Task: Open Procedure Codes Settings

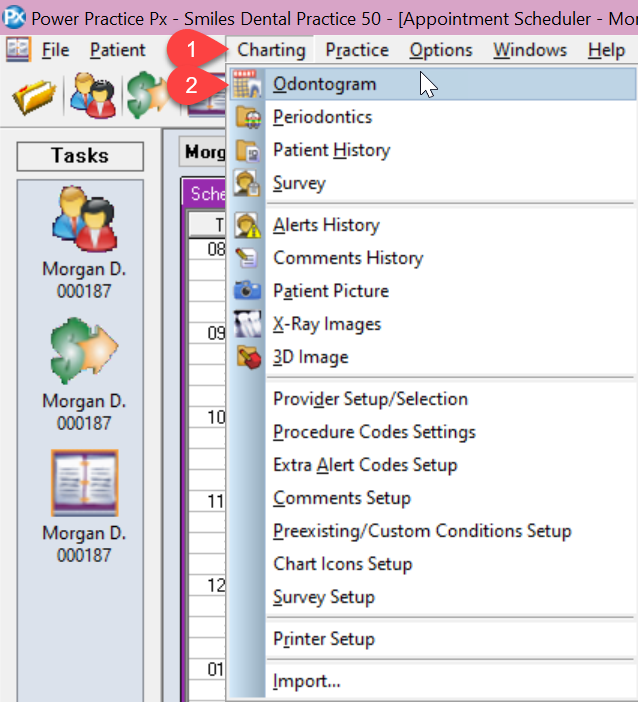Action: point(432,432)
